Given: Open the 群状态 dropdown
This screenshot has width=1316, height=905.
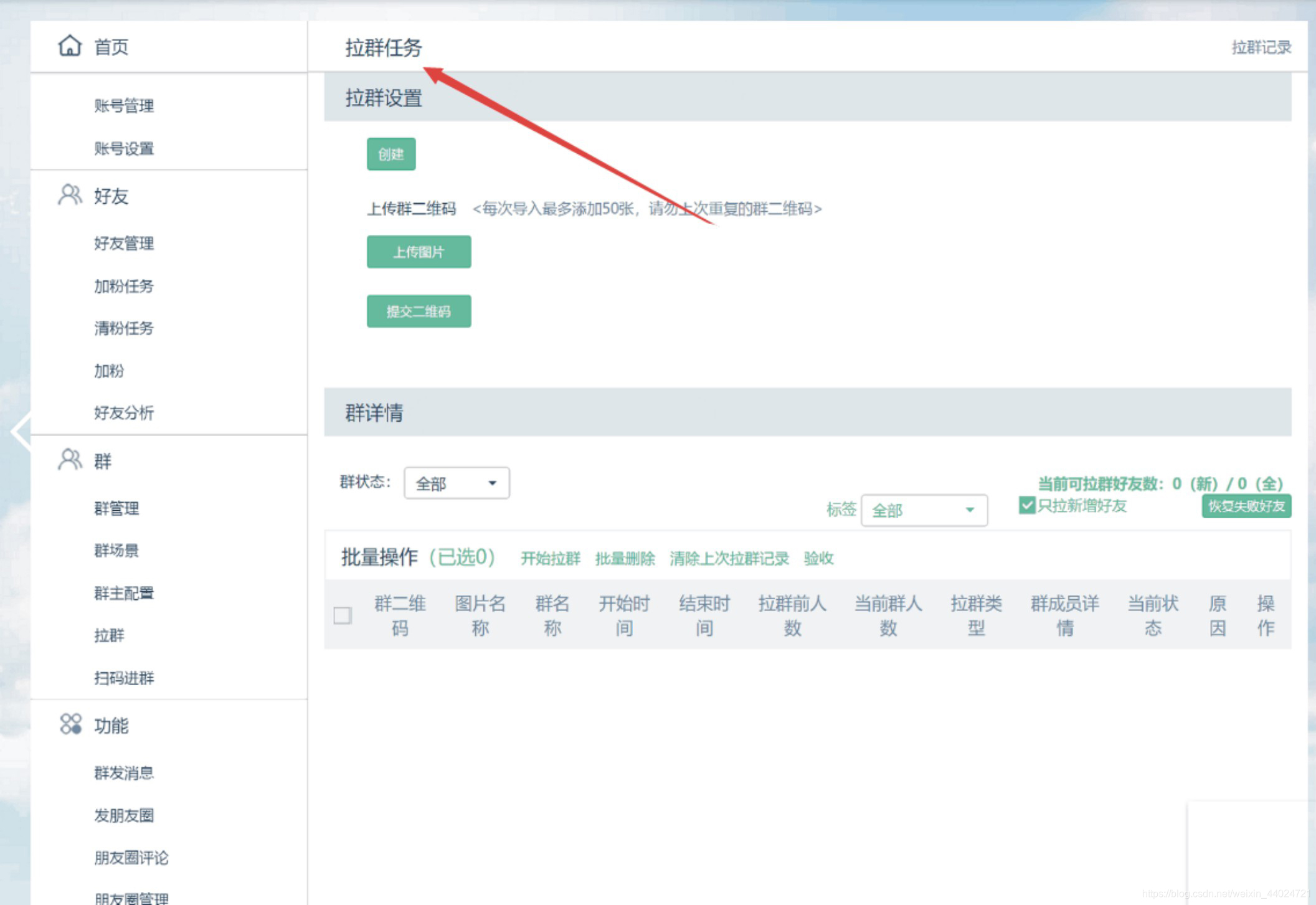Looking at the screenshot, I should point(457,483).
